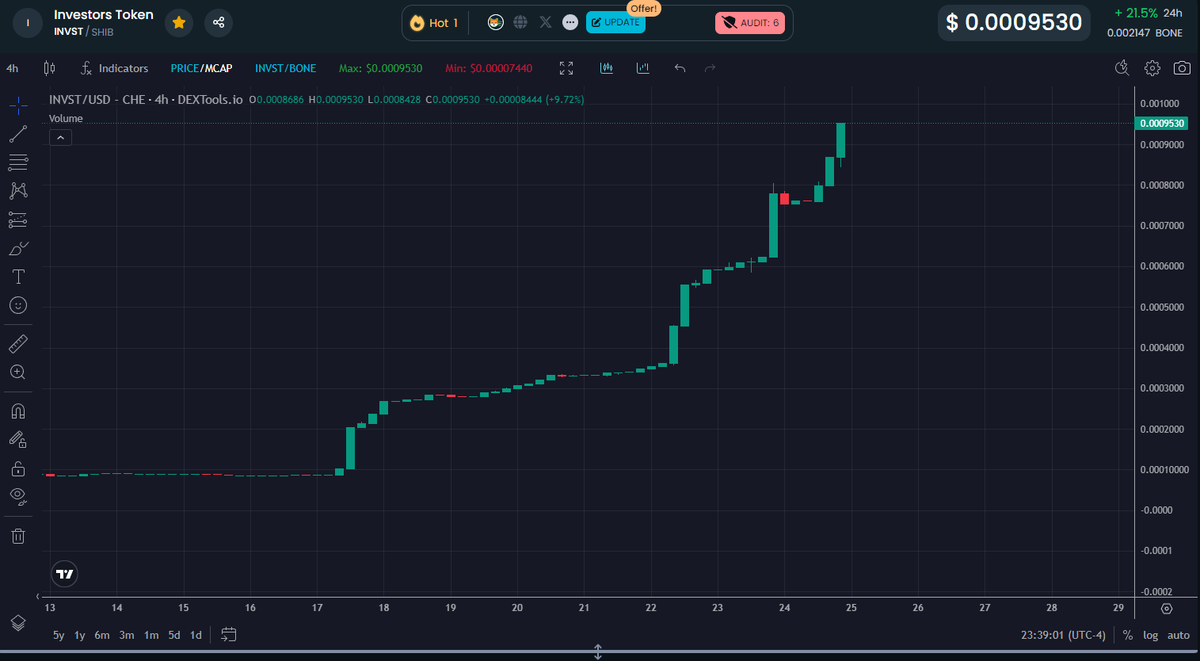Set the date range to 5d
The width and height of the screenshot is (1200, 661).
click(175, 635)
